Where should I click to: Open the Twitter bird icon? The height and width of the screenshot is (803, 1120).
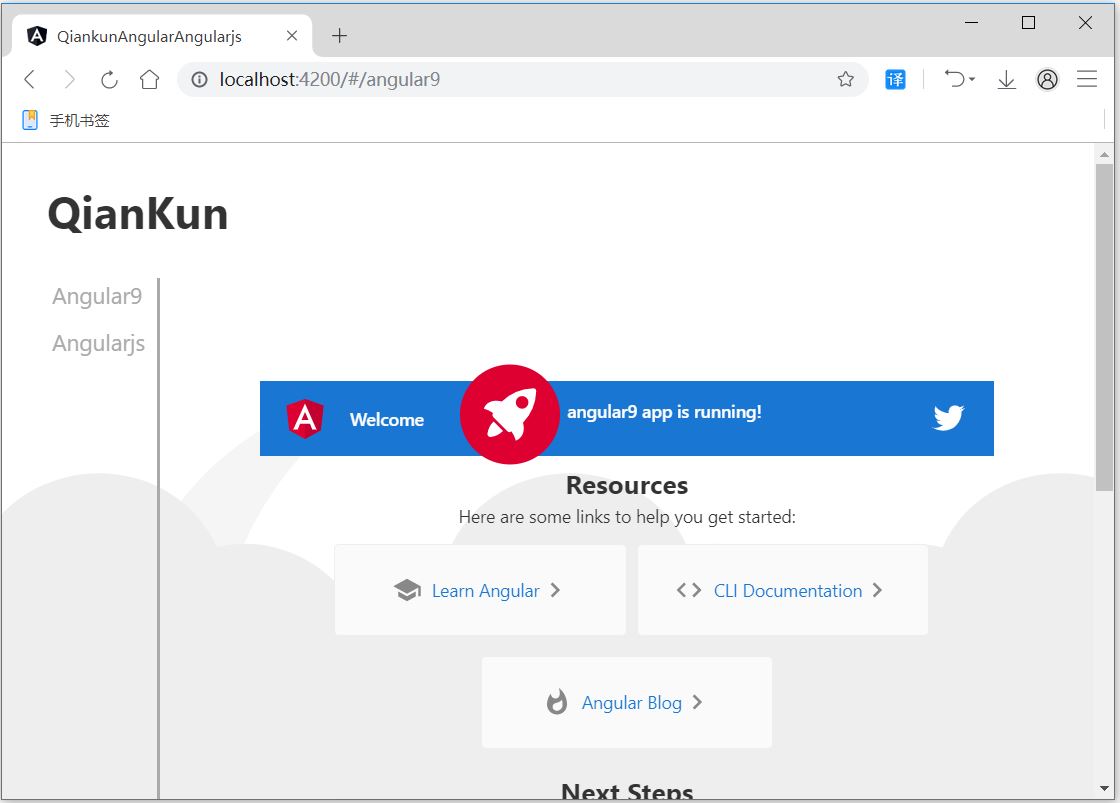(x=949, y=417)
